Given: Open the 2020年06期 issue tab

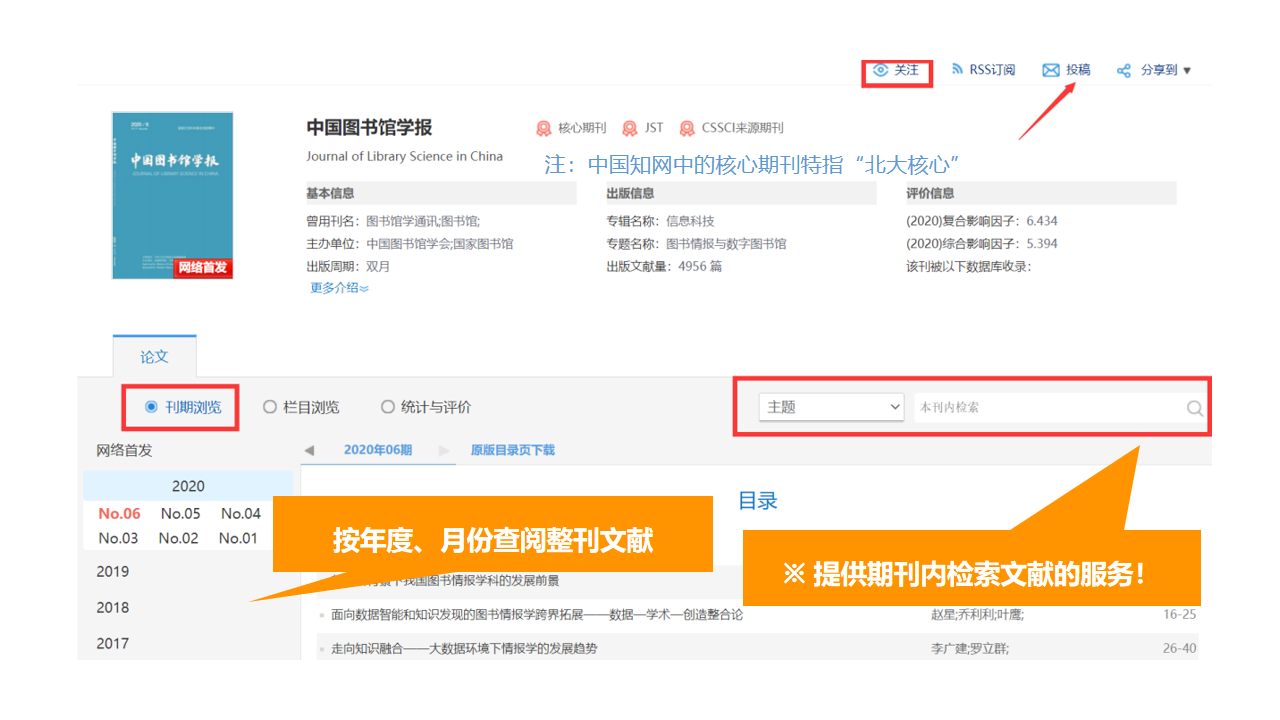Looking at the screenshot, I should pyautogui.click(x=377, y=450).
